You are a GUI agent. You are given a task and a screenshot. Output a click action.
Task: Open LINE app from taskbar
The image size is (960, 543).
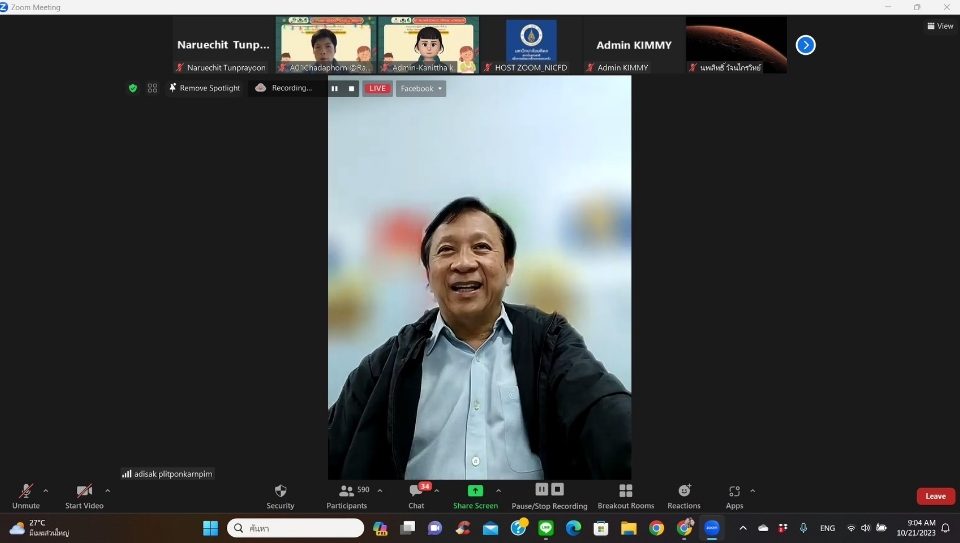click(546, 528)
